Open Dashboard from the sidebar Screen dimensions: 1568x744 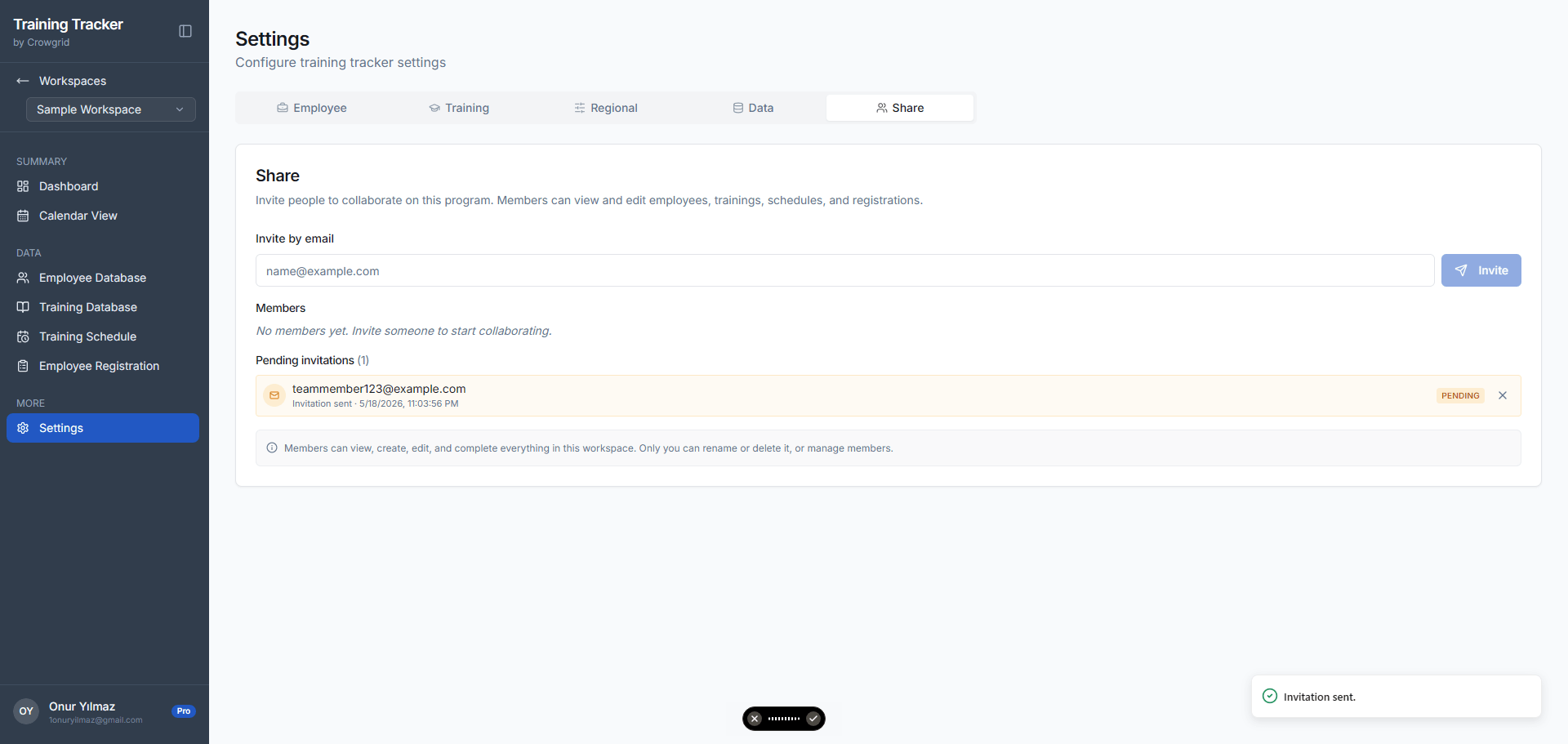(x=103, y=186)
